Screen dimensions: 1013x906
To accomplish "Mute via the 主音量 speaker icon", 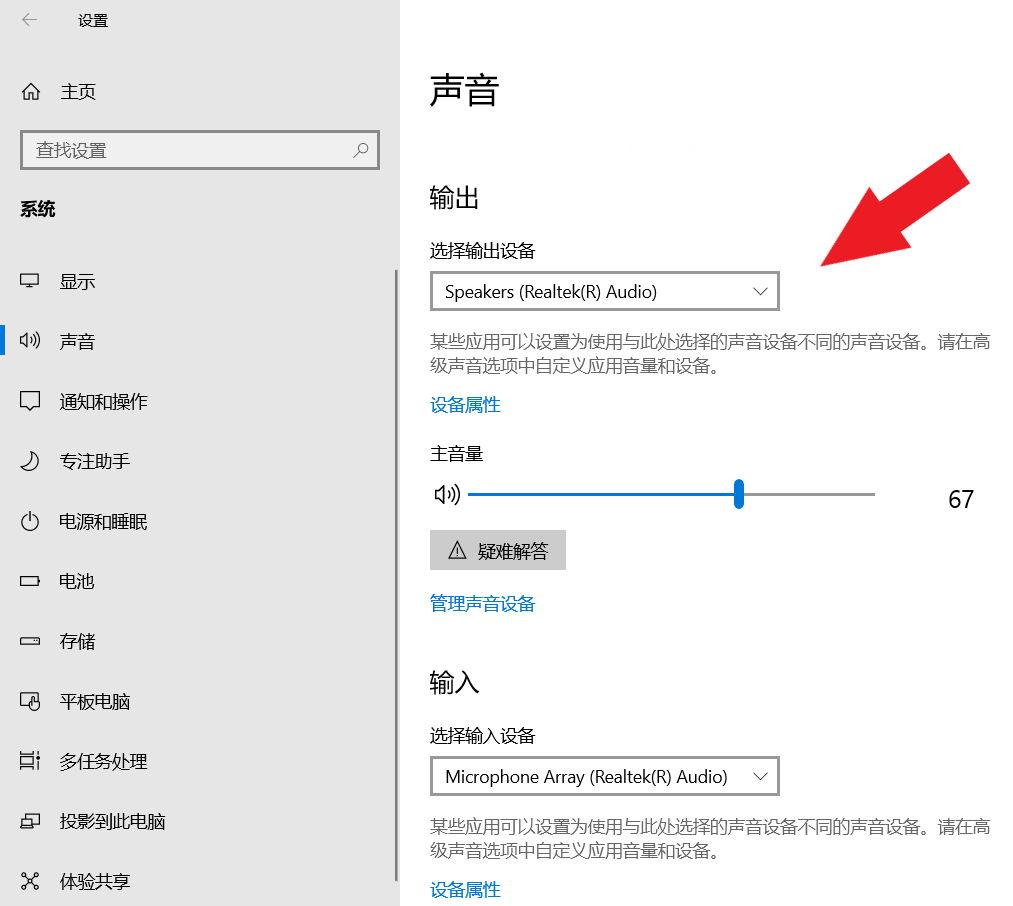I will (x=446, y=494).
